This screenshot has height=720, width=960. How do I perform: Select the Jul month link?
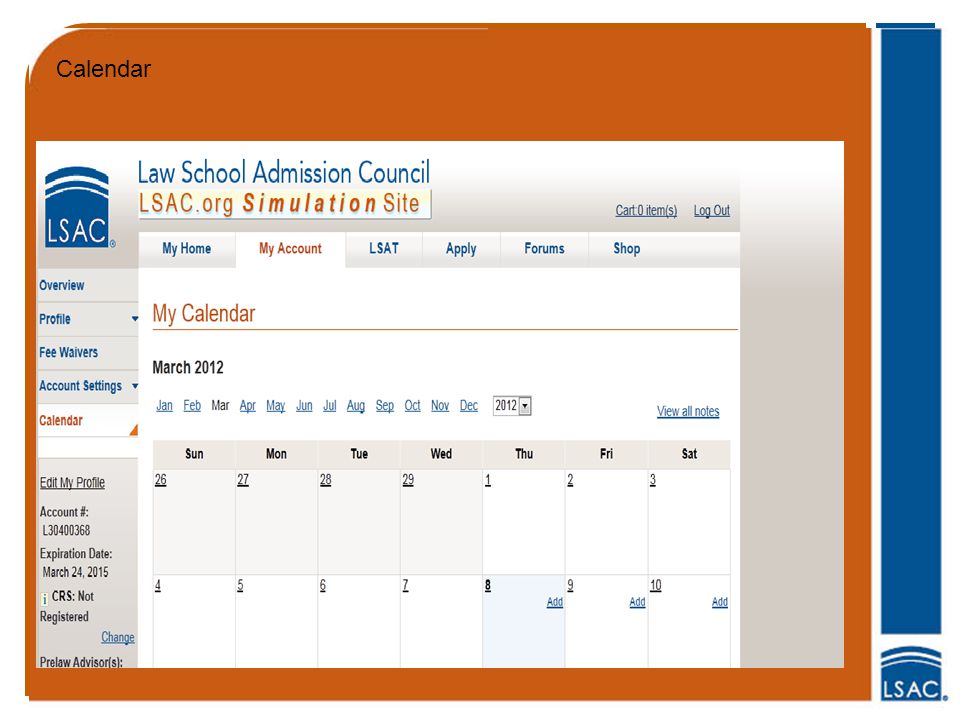pos(329,405)
